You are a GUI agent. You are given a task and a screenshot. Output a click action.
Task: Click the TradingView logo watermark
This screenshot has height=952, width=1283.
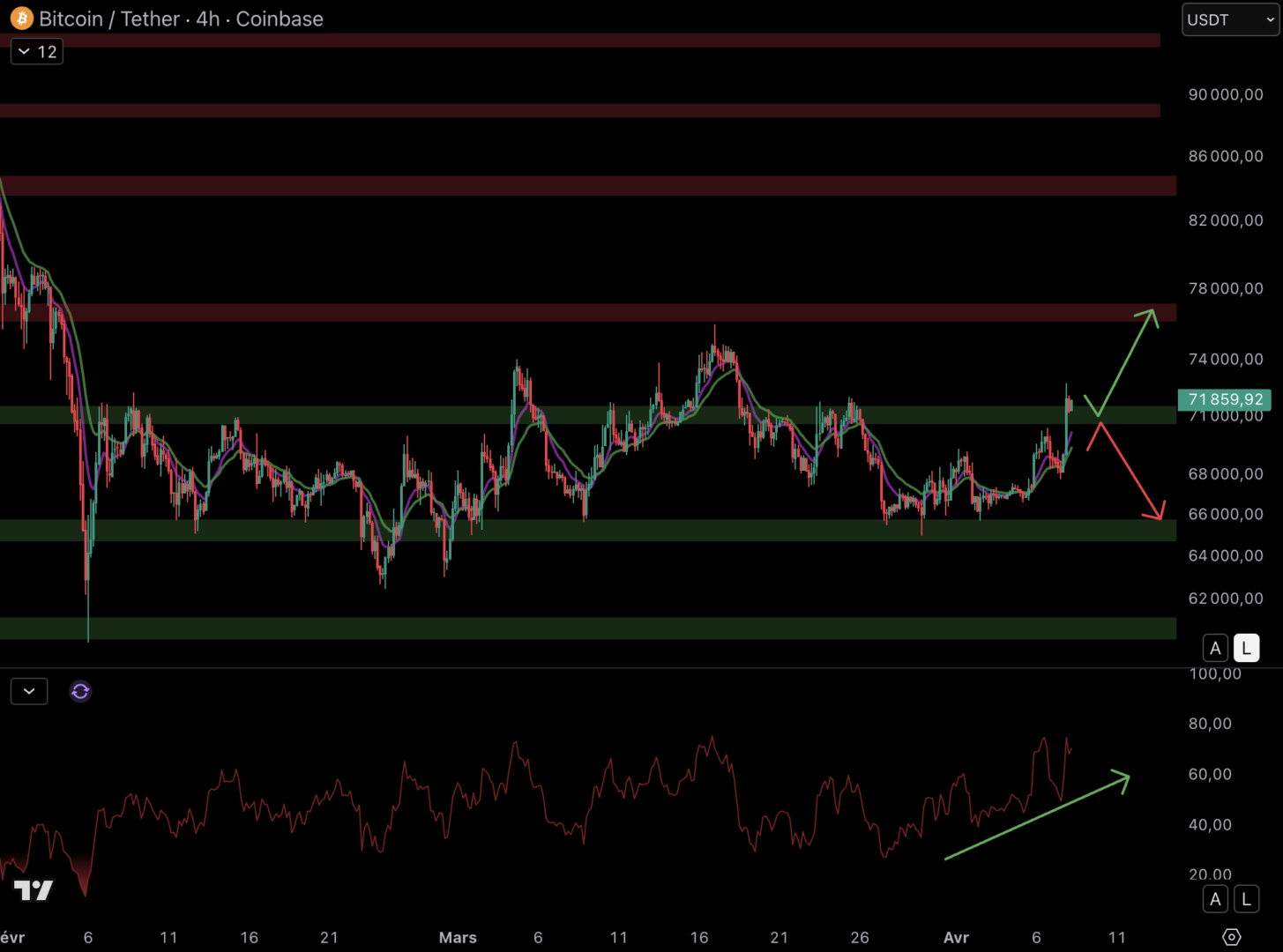(34, 891)
